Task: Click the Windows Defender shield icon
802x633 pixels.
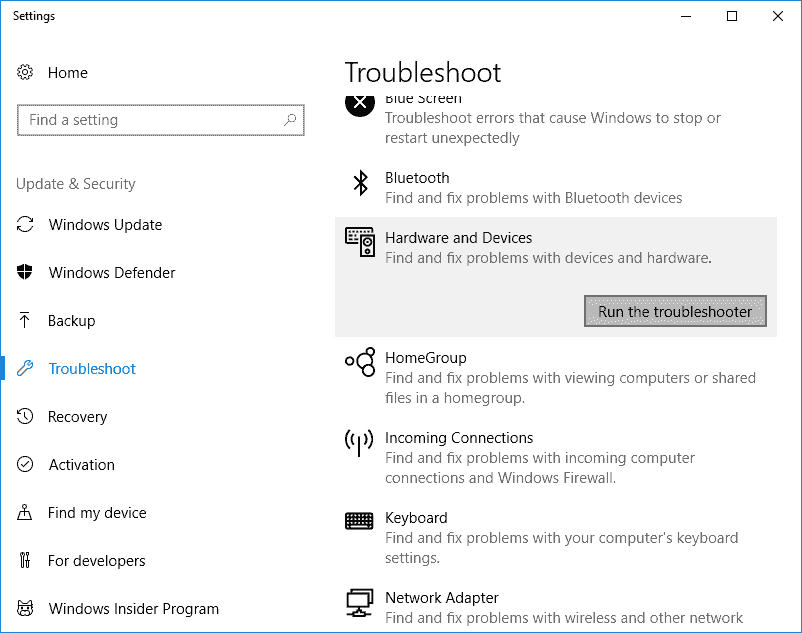Action: [25, 273]
